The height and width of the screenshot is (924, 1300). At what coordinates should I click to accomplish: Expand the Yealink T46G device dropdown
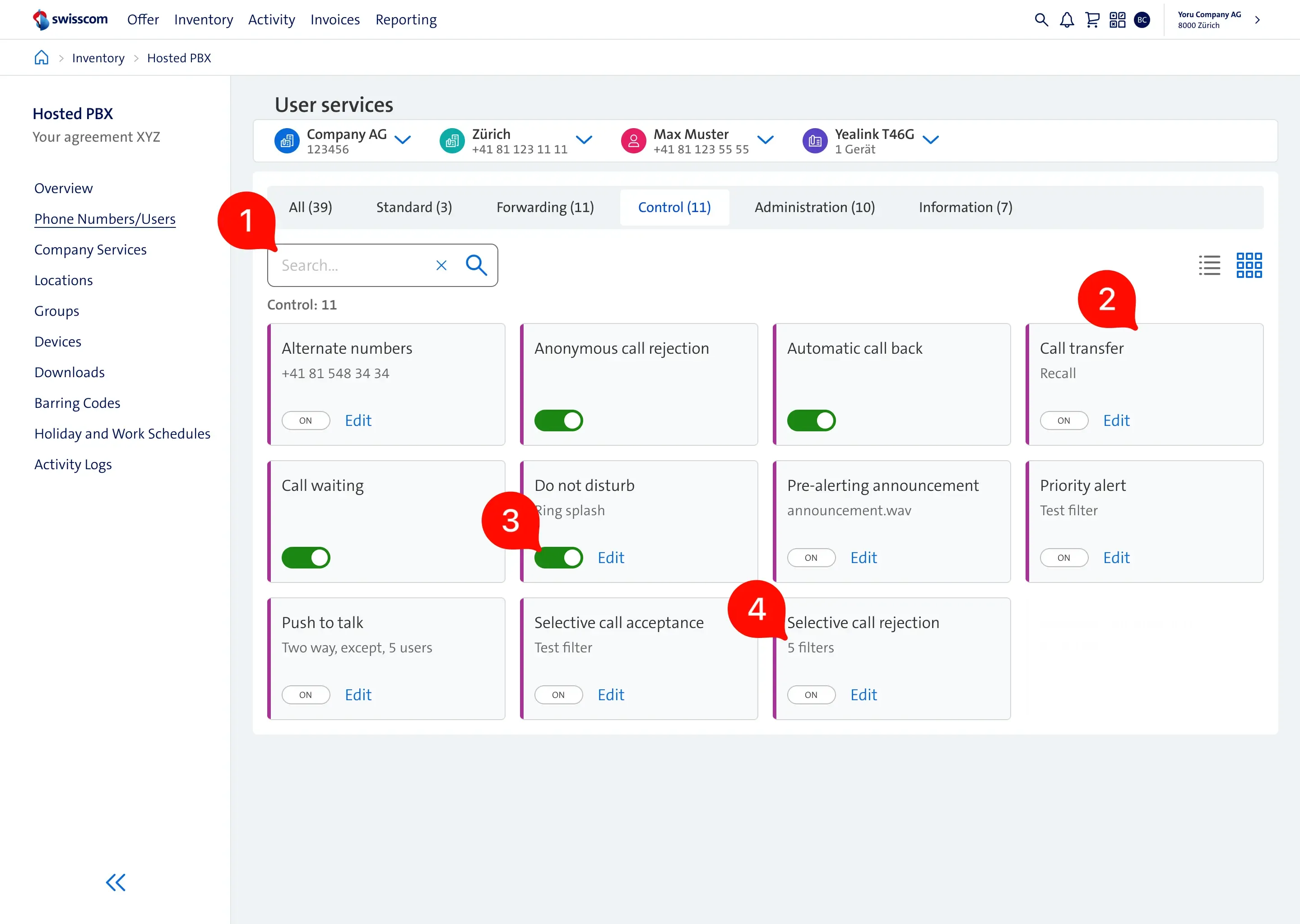[x=932, y=140]
